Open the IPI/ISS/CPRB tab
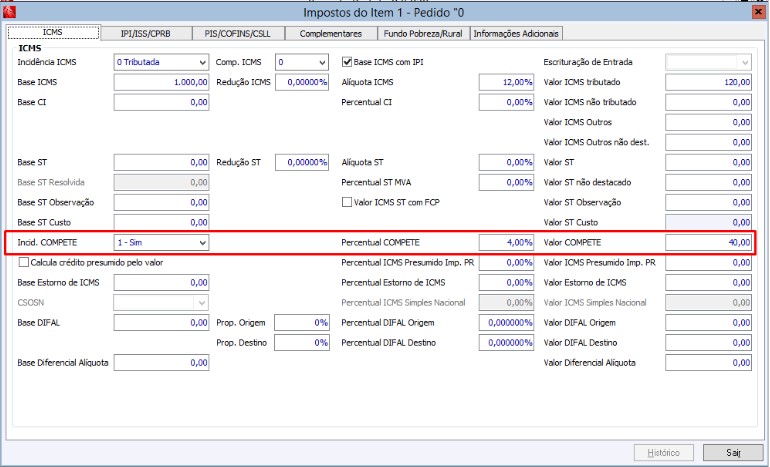 145,33
